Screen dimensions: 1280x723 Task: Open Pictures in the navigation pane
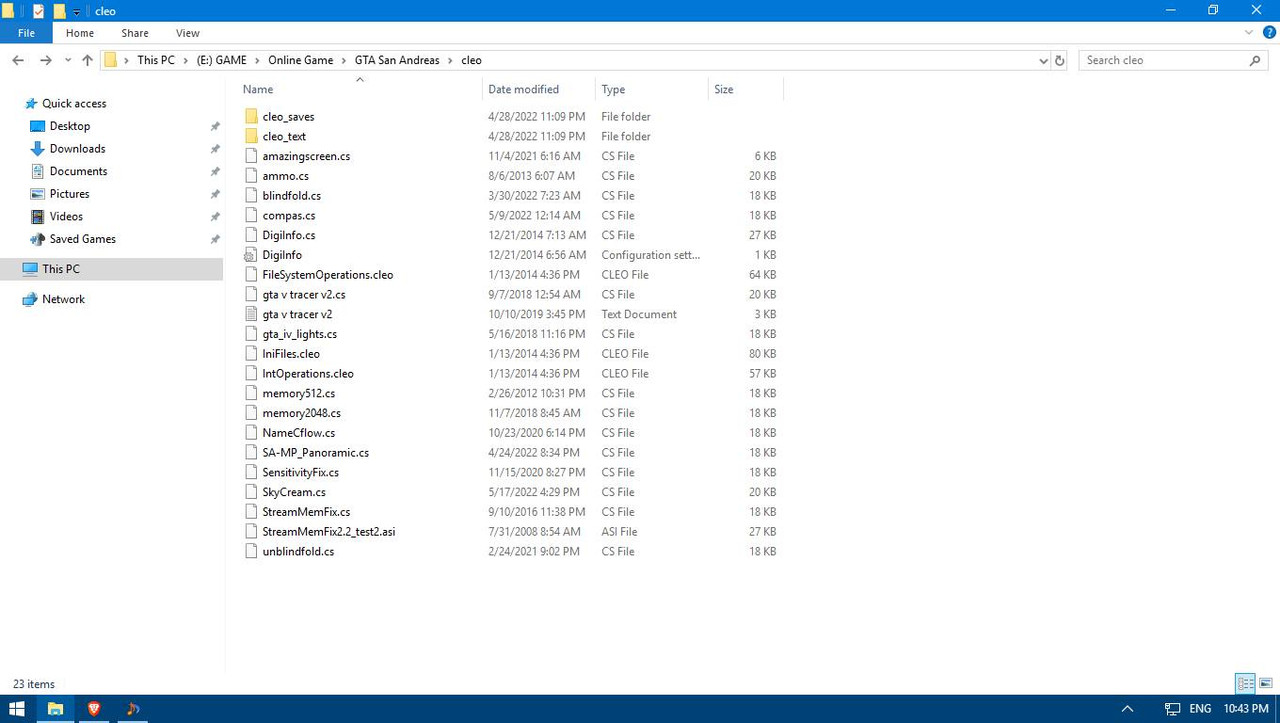(70, 194)
